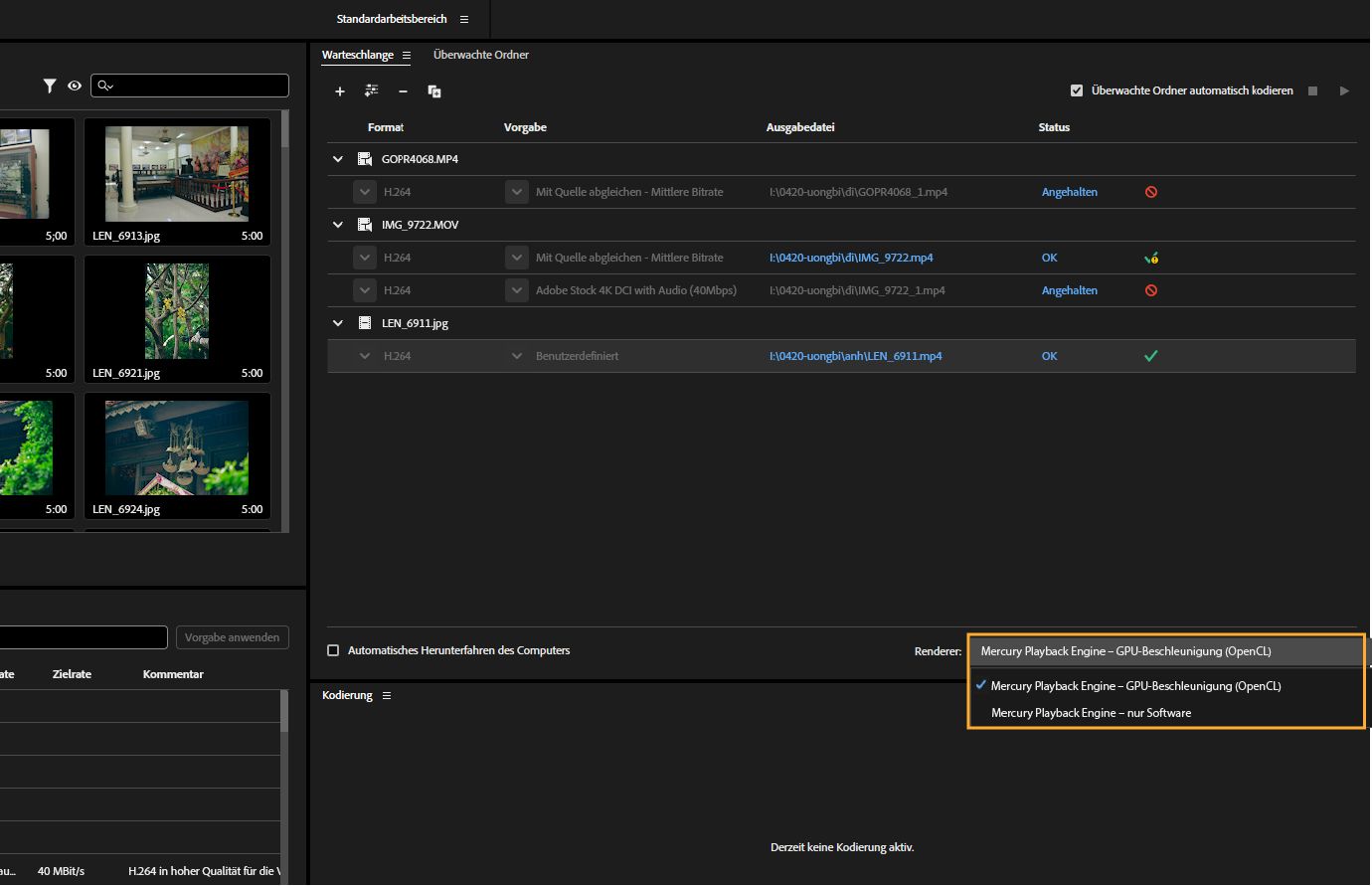
Task: Open the filter icon in the media browser
Action: click(x=50, y=86)
